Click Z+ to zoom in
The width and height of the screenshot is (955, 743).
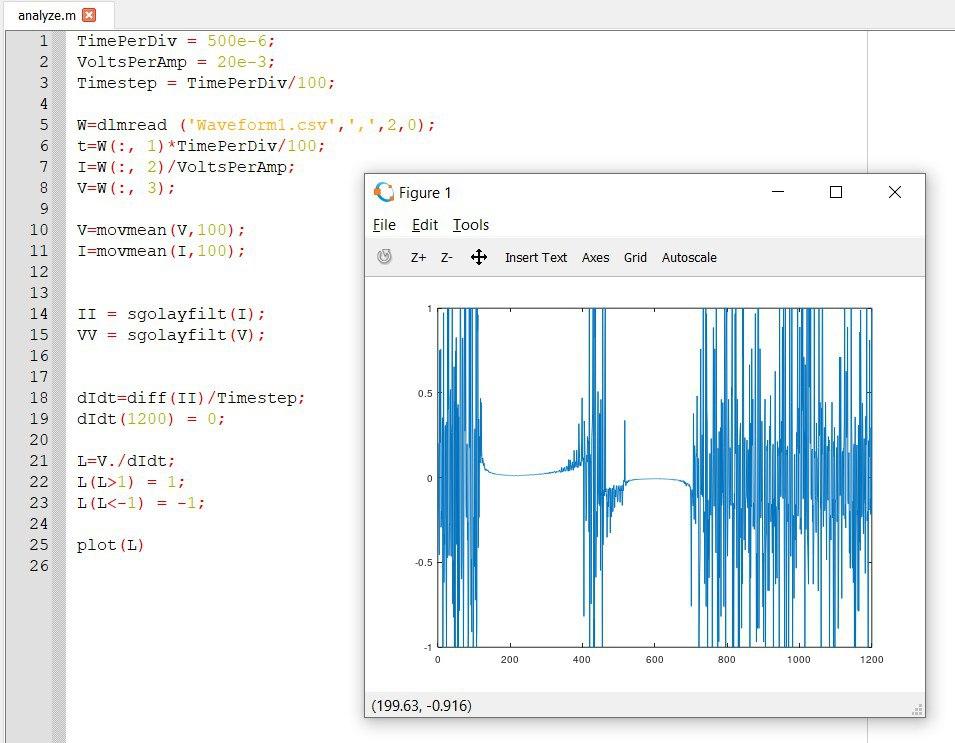click(x=418, y=257)
